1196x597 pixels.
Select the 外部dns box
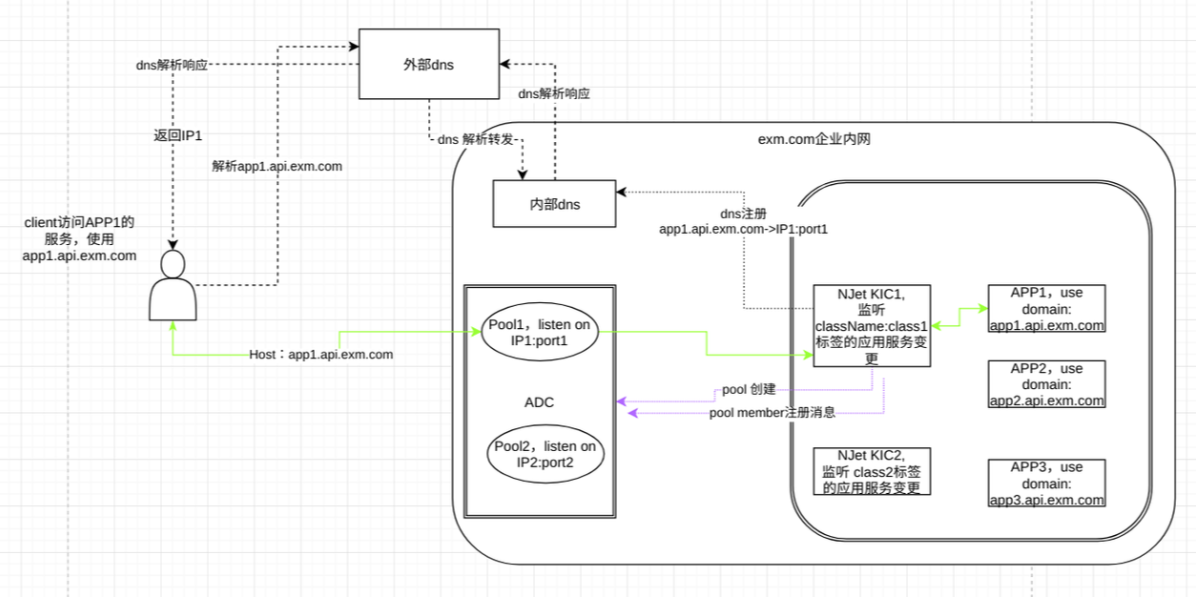(429, 65)
